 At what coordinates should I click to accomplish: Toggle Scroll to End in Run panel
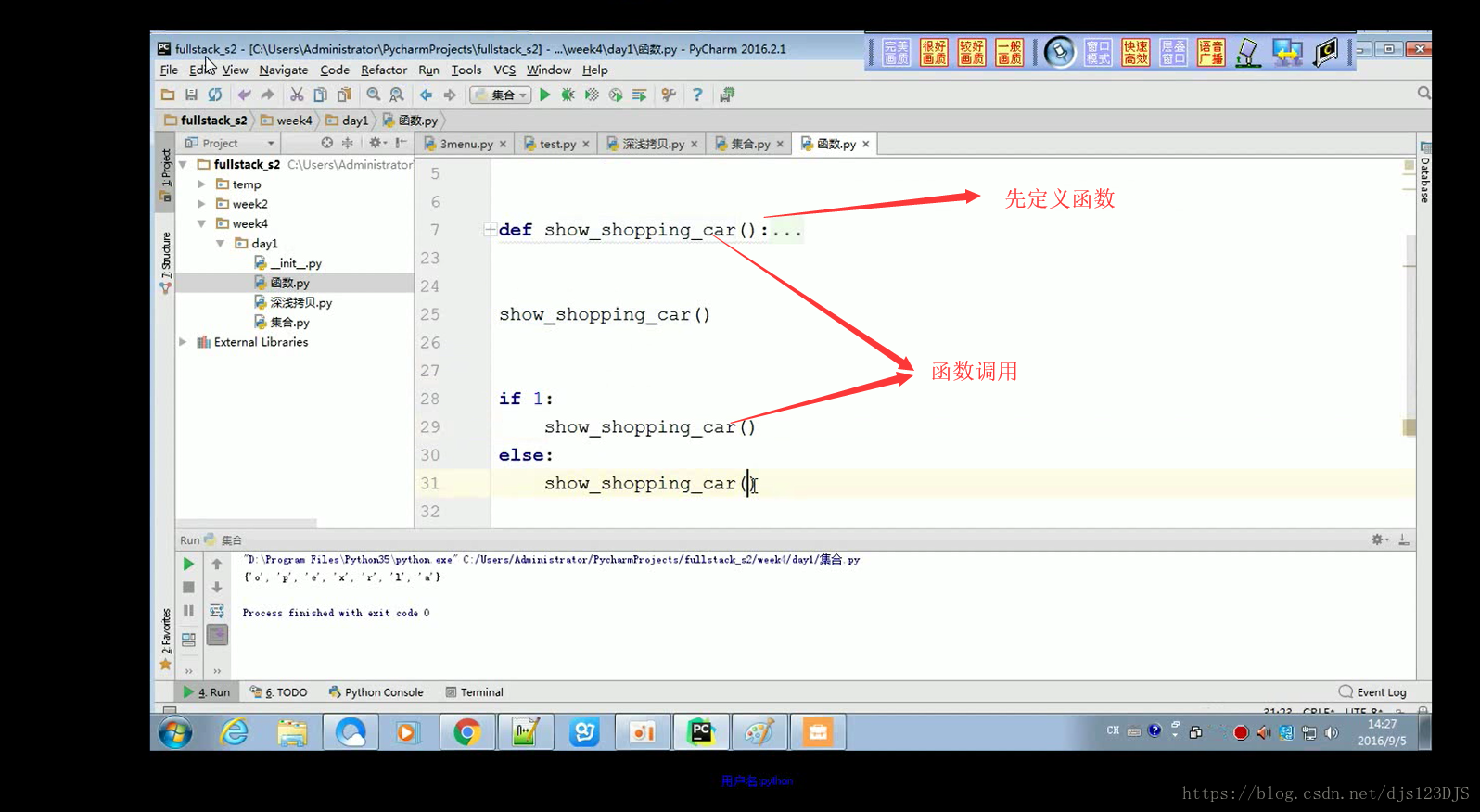click(217, 635)
